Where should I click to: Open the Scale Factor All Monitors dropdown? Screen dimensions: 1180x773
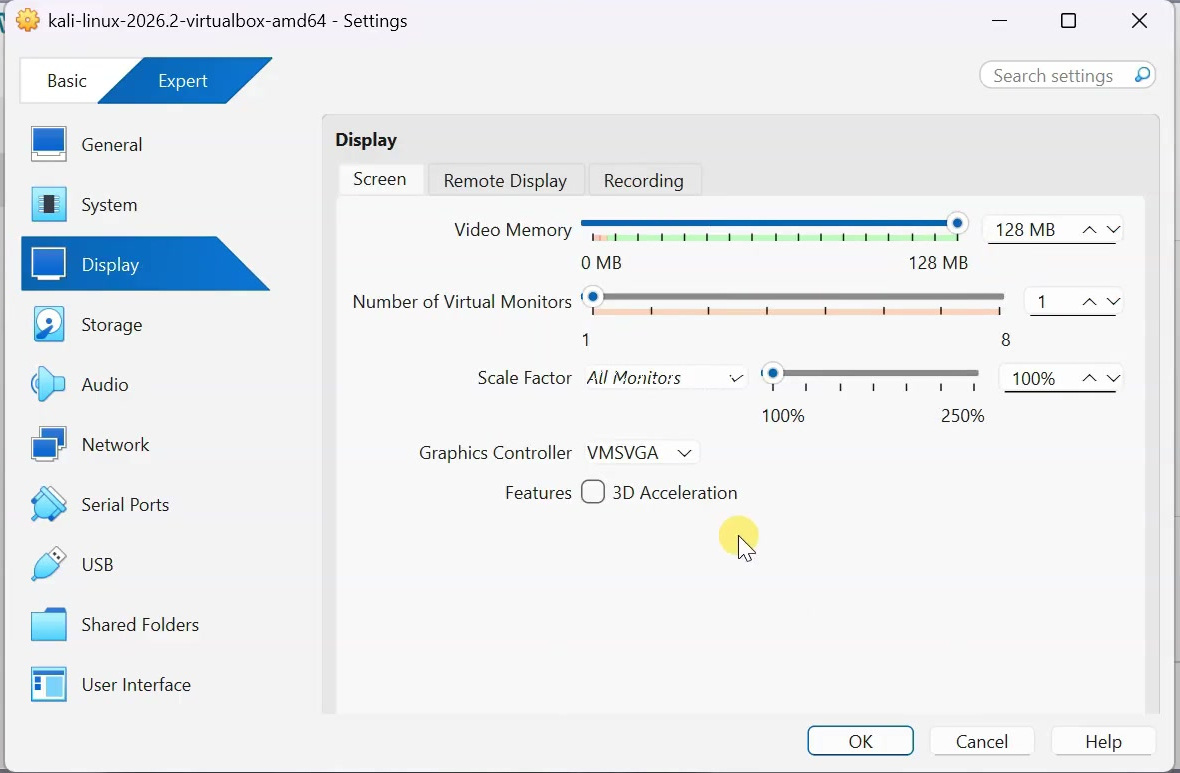click(x=665, y=377)
